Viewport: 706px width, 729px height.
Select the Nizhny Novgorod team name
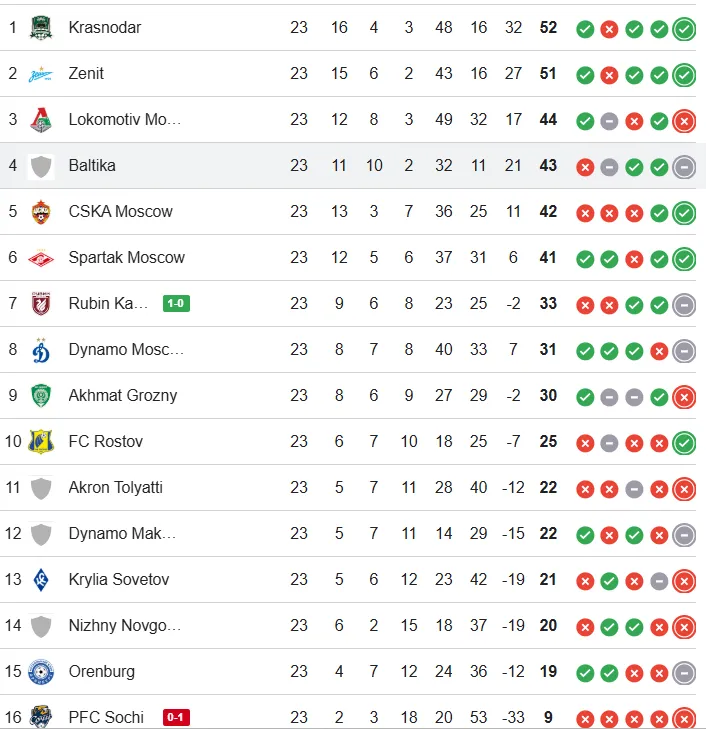click(125, 625)
